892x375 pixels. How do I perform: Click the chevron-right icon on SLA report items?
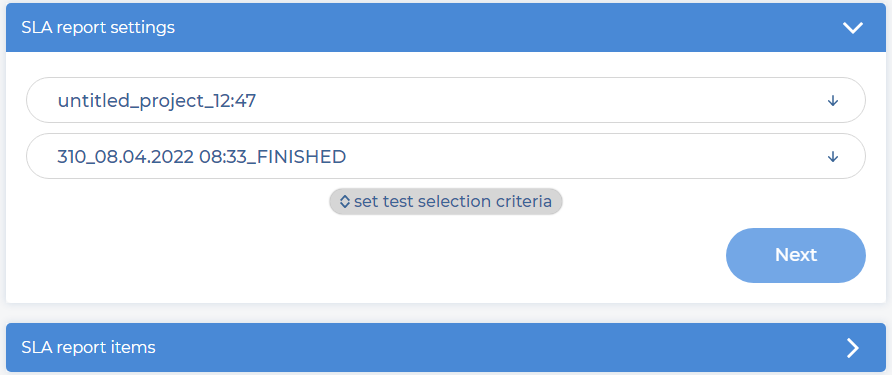[x=853, y=348]
